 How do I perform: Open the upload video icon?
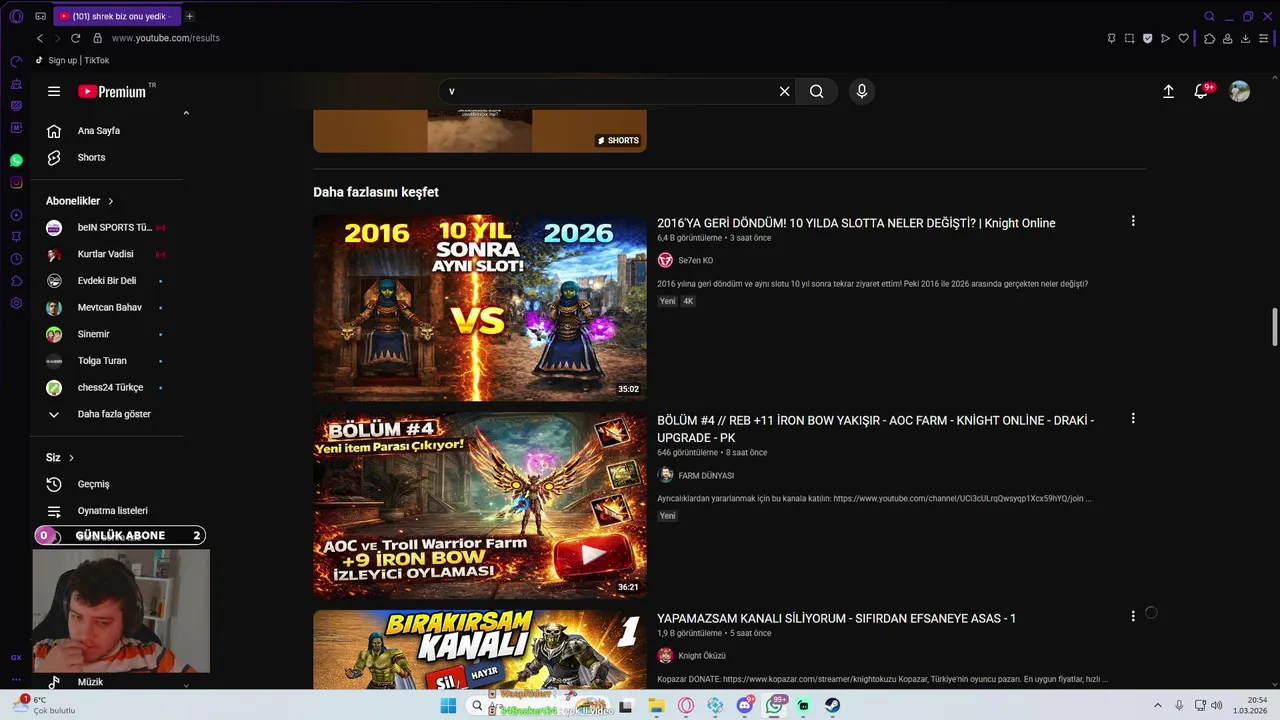pos(1168,91)
